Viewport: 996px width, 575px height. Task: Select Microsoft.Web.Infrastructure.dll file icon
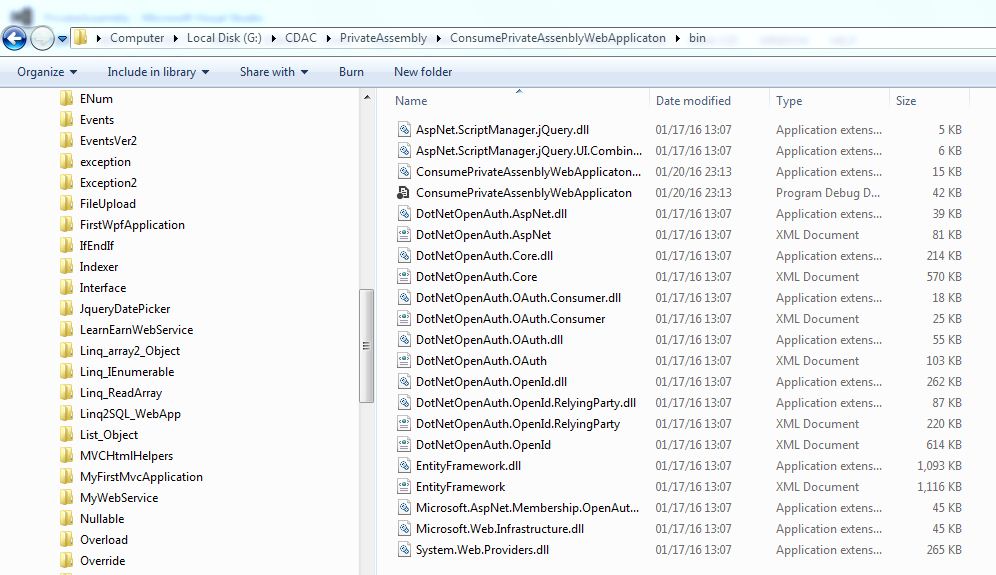[403, 528]
